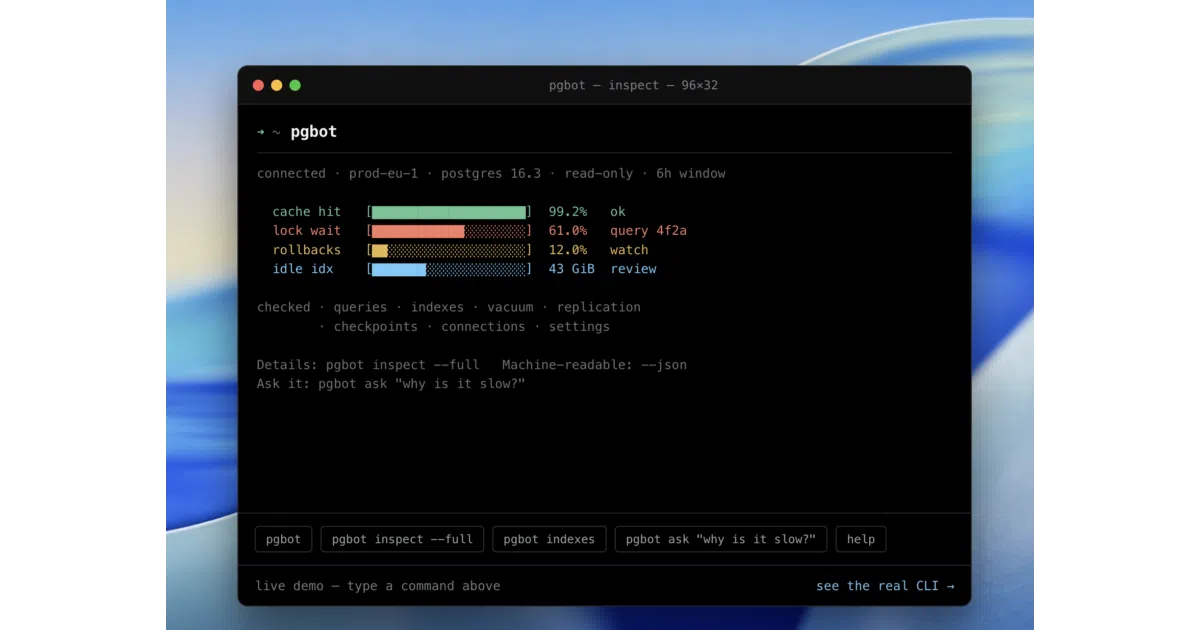Click the green cache hit progress bar
Image resolution: width=1200 pixels, height=630 pixels.
point(449,212)
